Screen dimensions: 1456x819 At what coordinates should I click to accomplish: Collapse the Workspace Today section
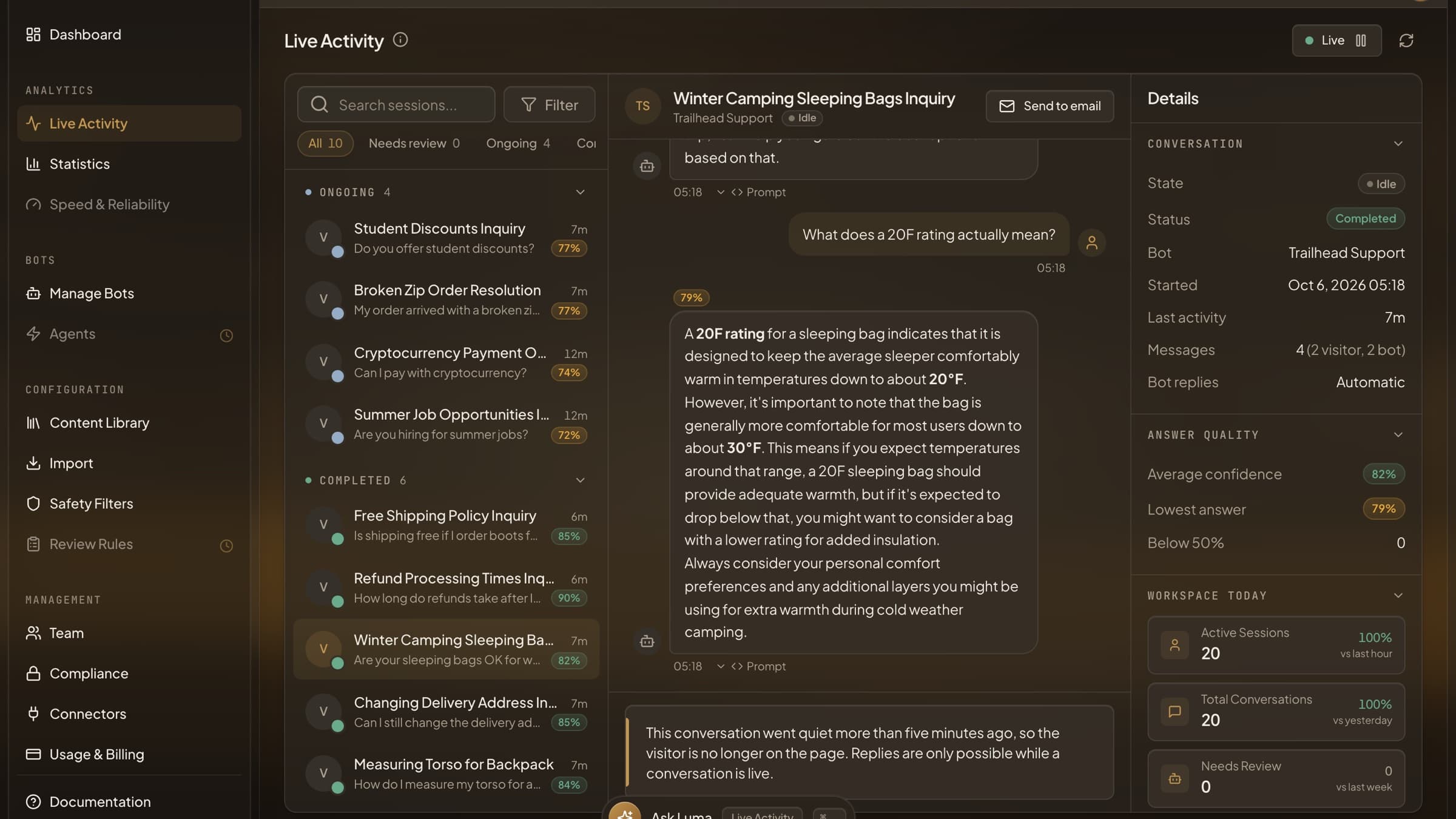pyautogui.click(x=1398, y=596)
